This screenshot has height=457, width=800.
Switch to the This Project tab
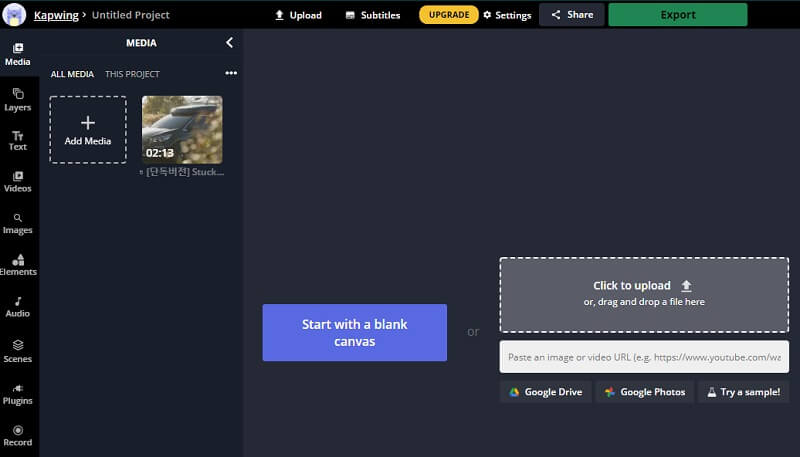point(132,74)
